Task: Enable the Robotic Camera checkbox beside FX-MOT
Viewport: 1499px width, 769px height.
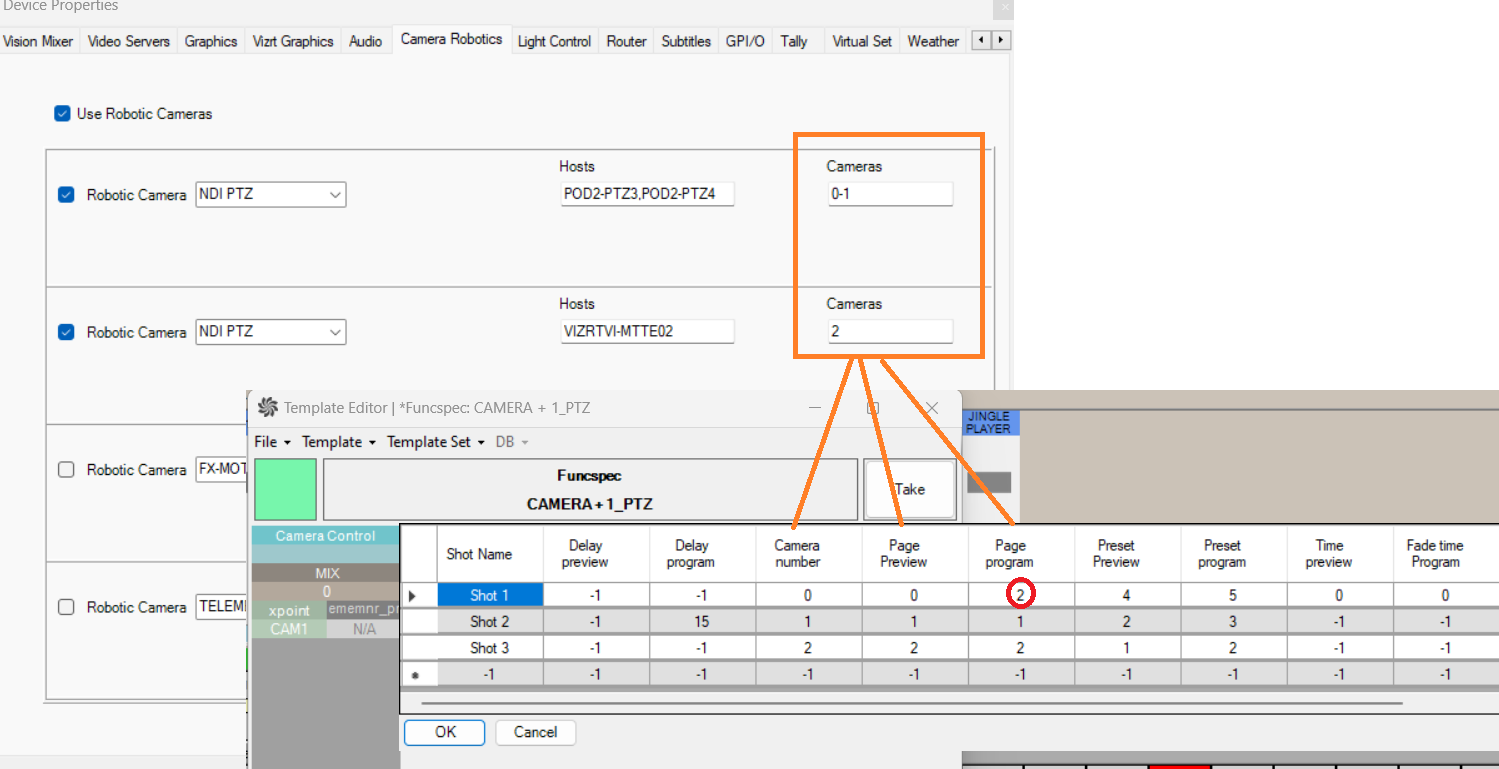Action: tap(66, 470)
